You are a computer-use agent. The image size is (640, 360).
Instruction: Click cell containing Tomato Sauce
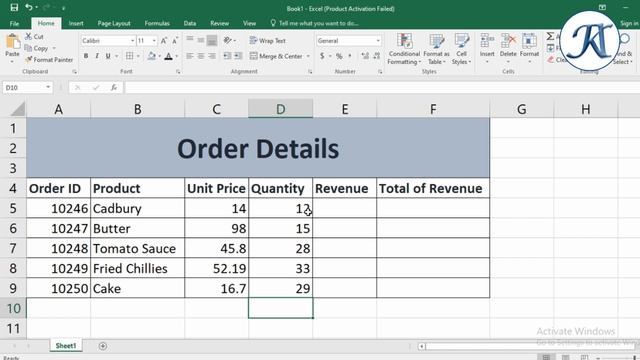click(138, 249)
